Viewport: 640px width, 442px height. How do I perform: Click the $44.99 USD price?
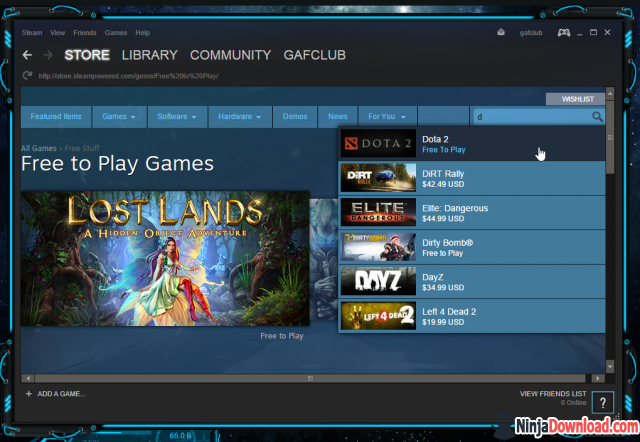pyautogui.click(x=443, y=219)
